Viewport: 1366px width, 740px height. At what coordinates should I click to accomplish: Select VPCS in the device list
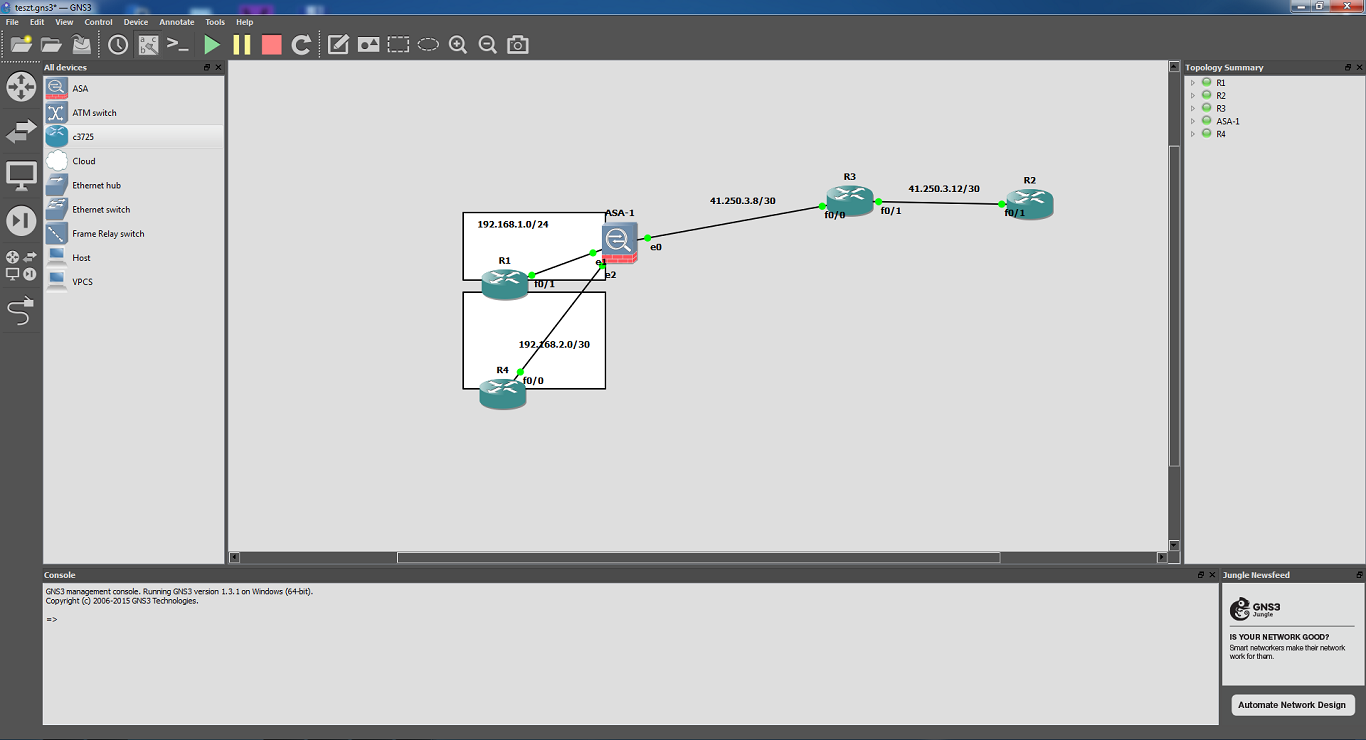coord(133,282)
